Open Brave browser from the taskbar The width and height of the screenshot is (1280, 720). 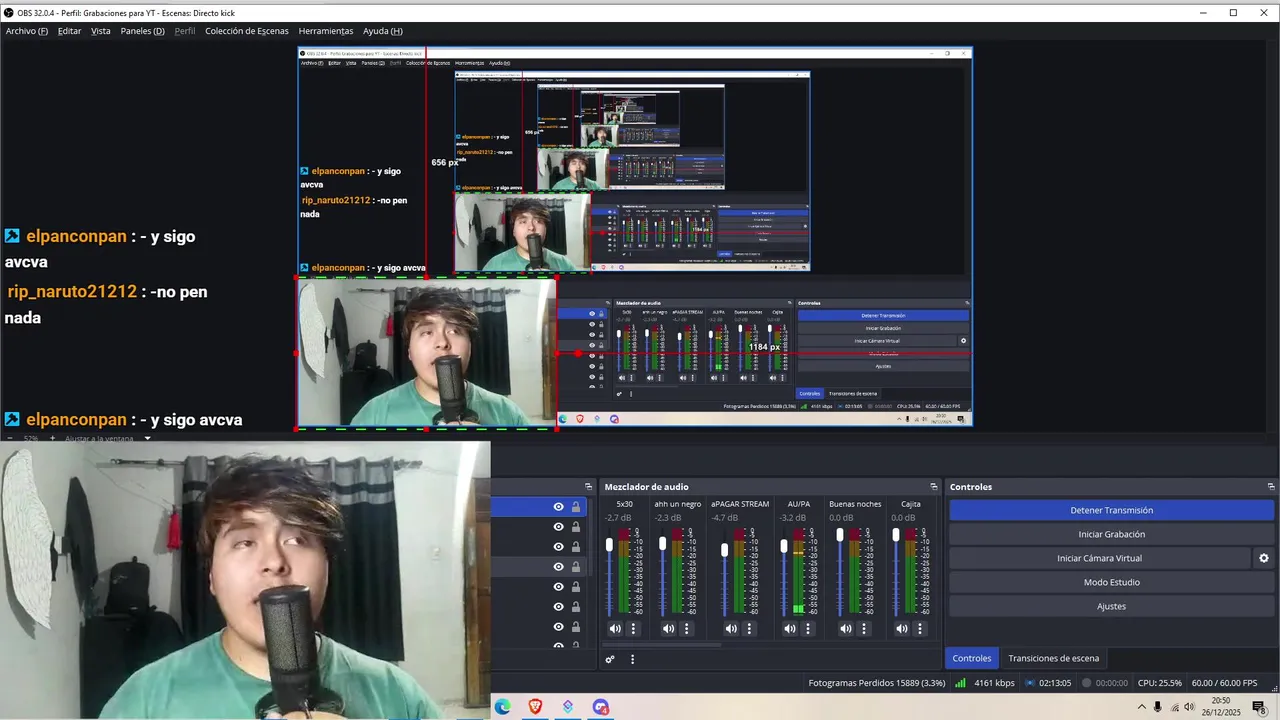coord(535,707)
